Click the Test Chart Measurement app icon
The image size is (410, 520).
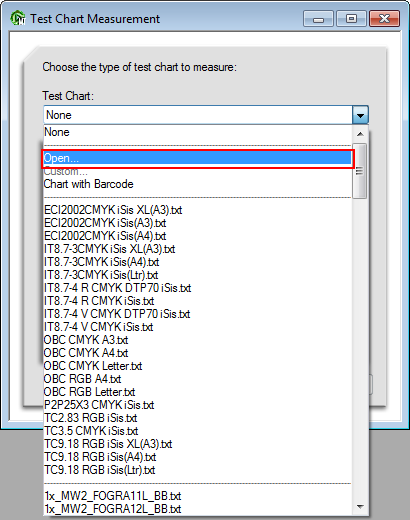(x=18, y=18)
